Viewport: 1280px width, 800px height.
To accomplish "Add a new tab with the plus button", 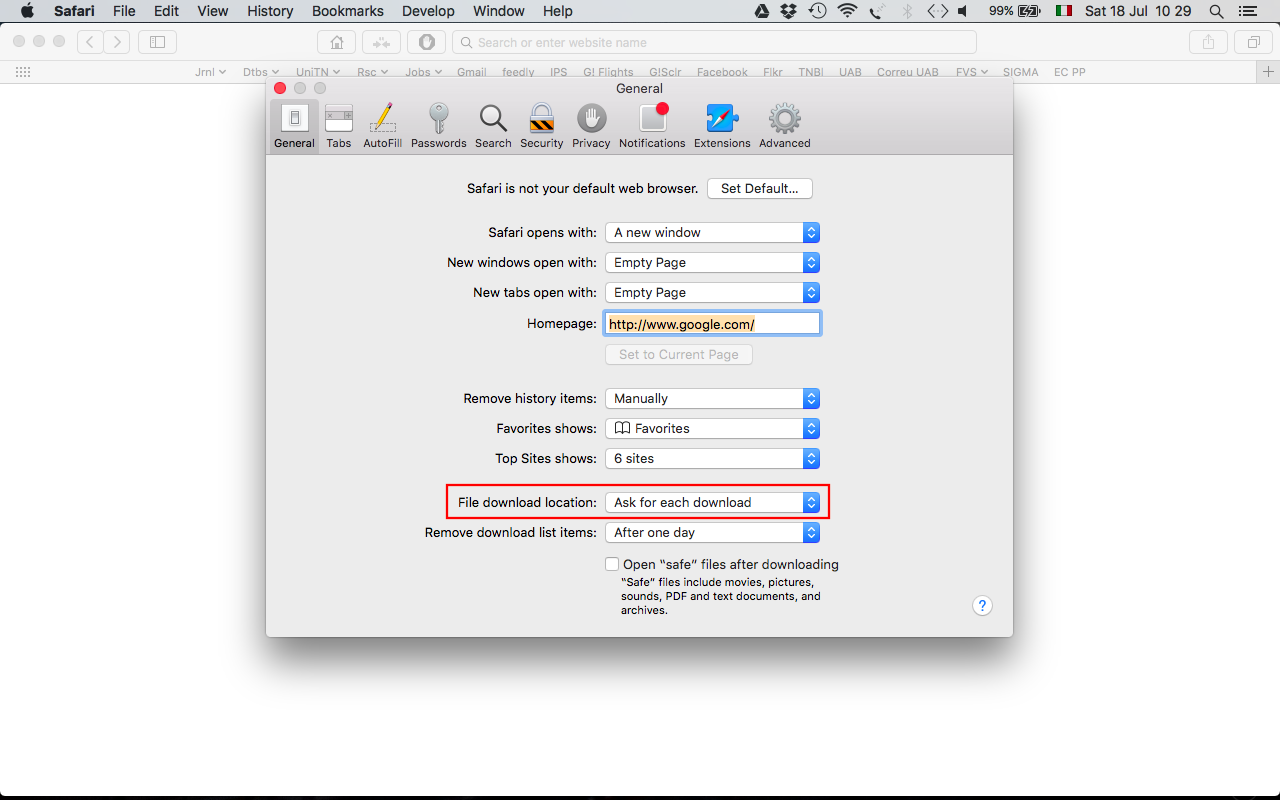I will click(1268, 72).
